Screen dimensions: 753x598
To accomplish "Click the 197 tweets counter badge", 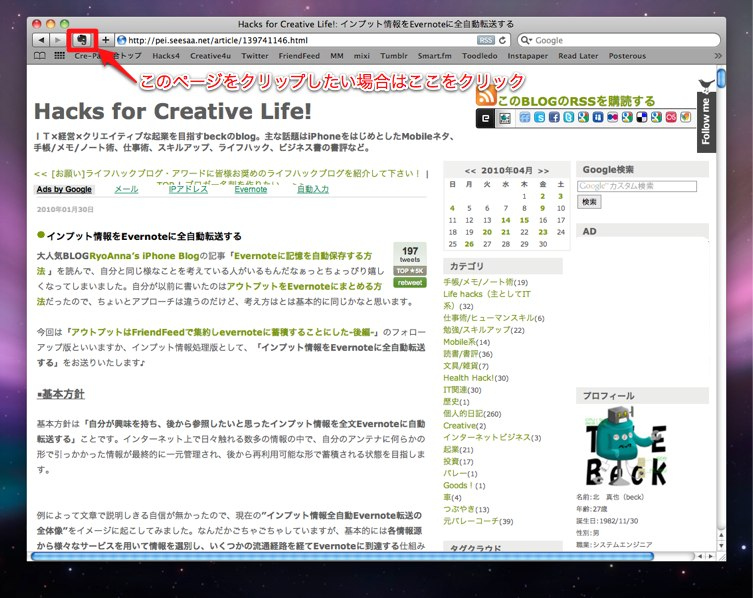I will pos(410,254).
